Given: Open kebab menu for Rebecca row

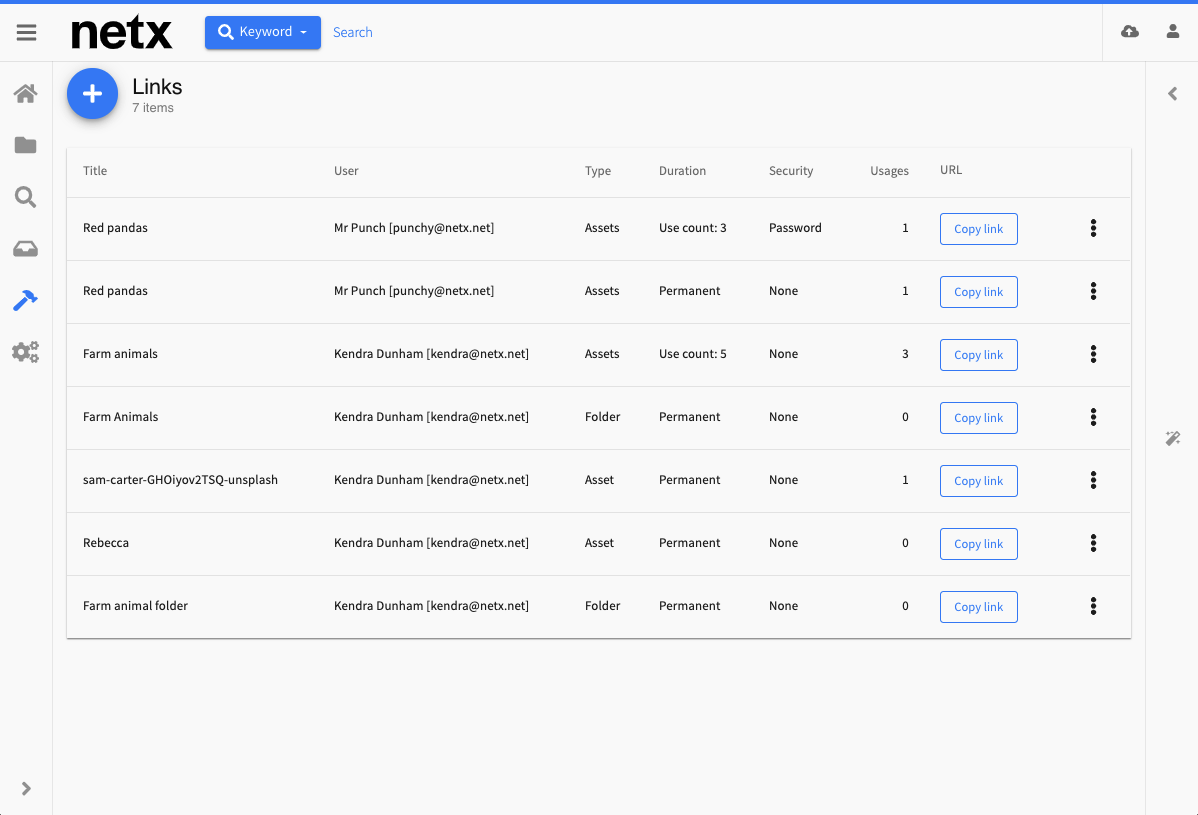Looking at the screenshot, I should pos(1093,543).
